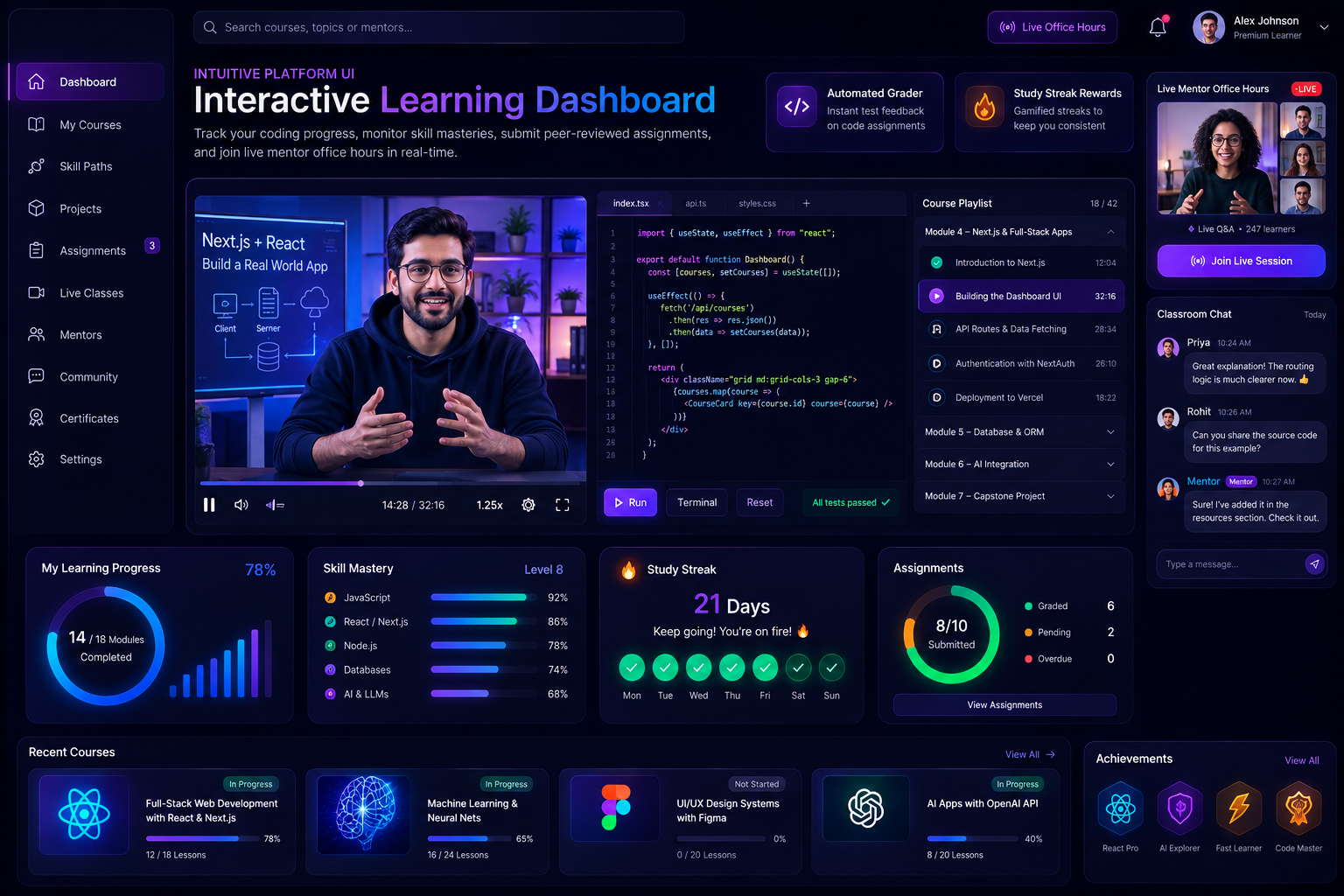Image resolution: width=1344 pixels, height=896 pixels.
Task: Click Join Live Session
Action: point(1241,261)
